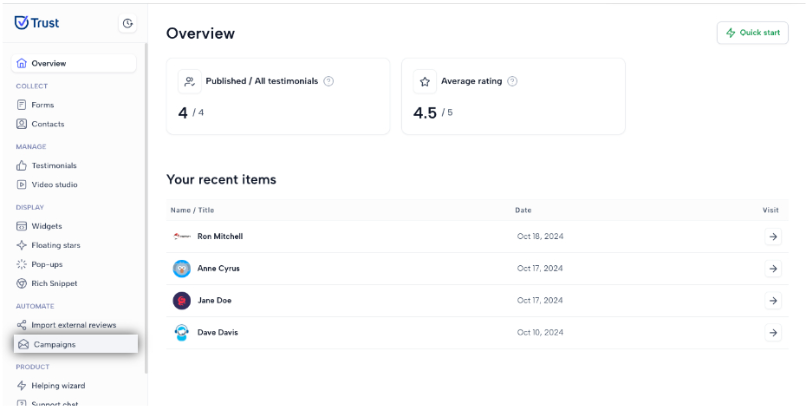Click the Pop-ups burst icon
The width and height of the screenshot is (807, 407).
(22, 264)
